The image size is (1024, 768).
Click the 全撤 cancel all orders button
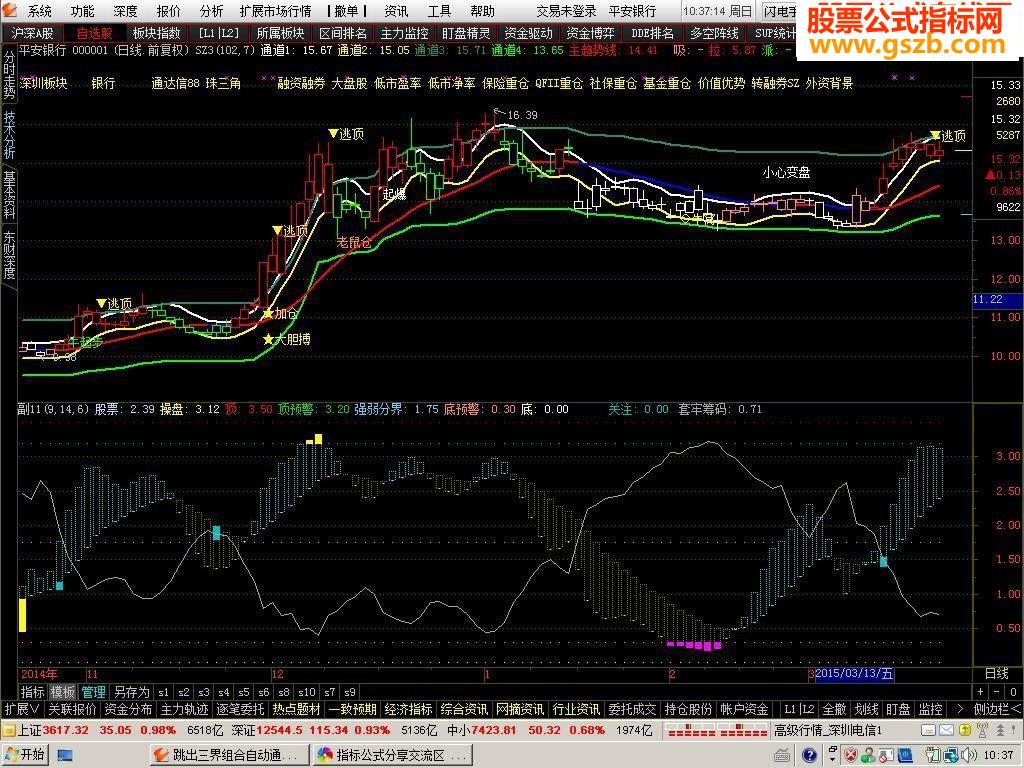pyautogui.click(x=835, y=709)
